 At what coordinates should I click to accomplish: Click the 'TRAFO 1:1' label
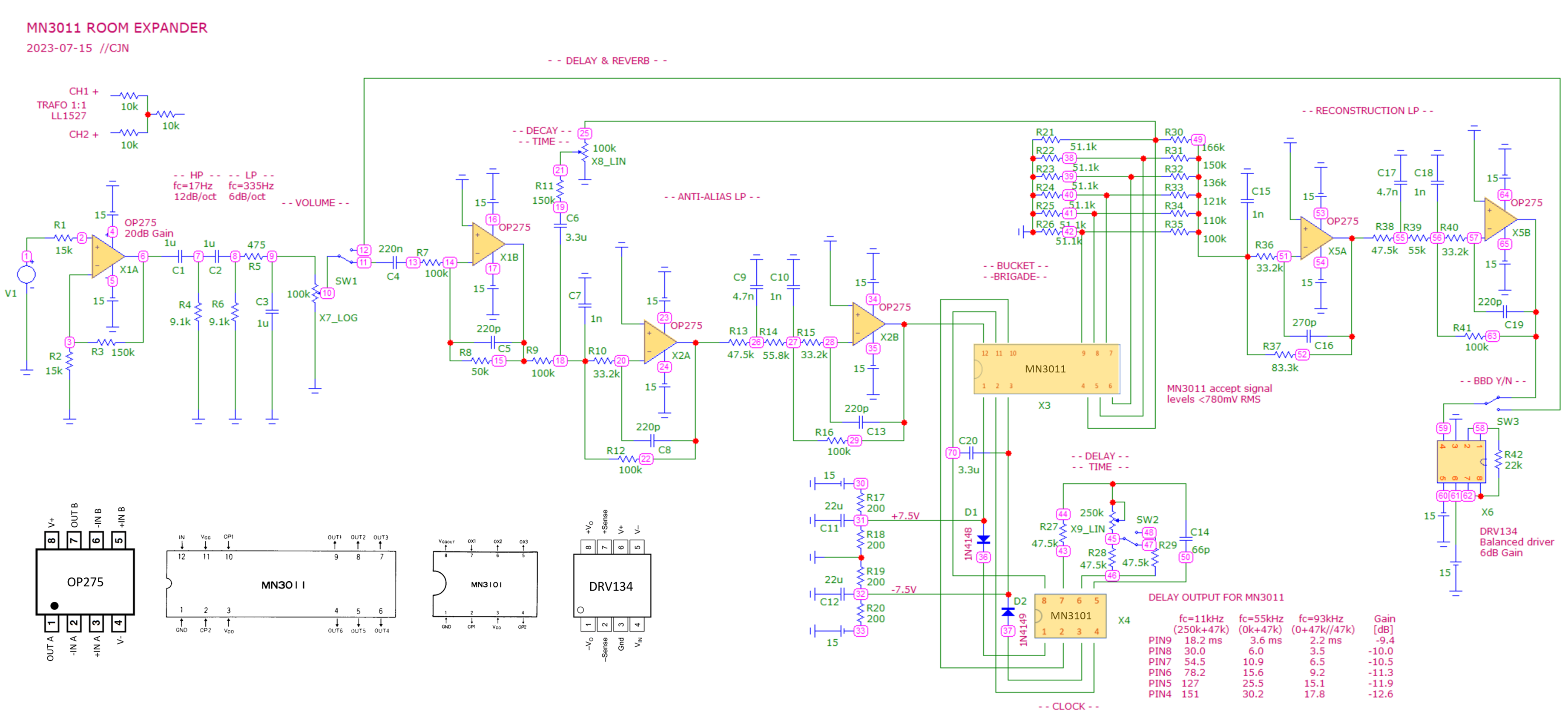pos(61,105)
